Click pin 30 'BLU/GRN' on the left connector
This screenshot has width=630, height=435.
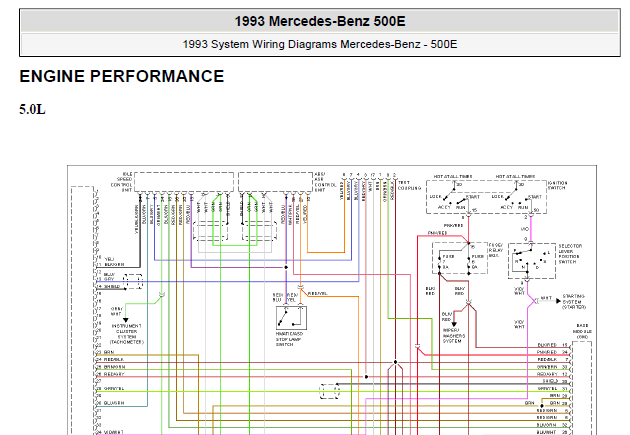coord(110,403)
